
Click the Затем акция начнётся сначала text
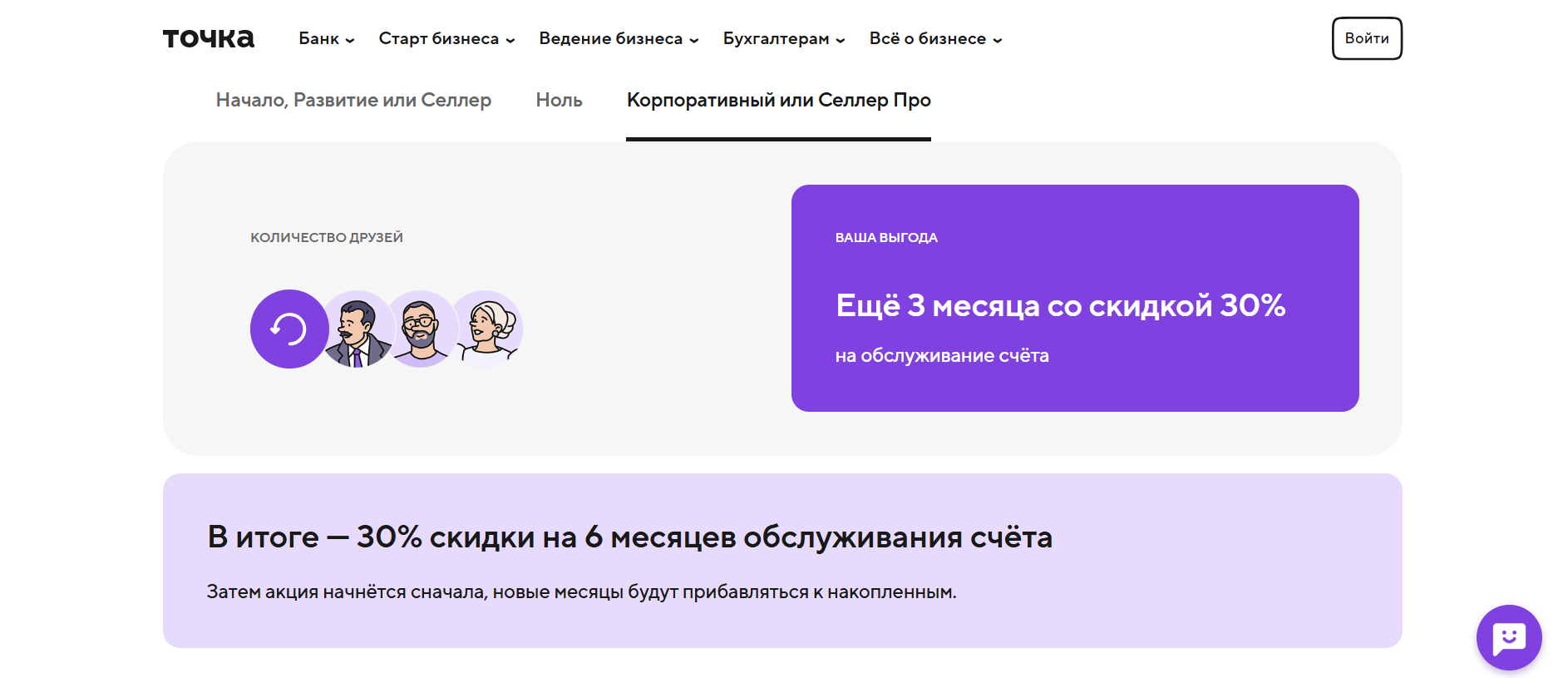click(x=581, y=591)
